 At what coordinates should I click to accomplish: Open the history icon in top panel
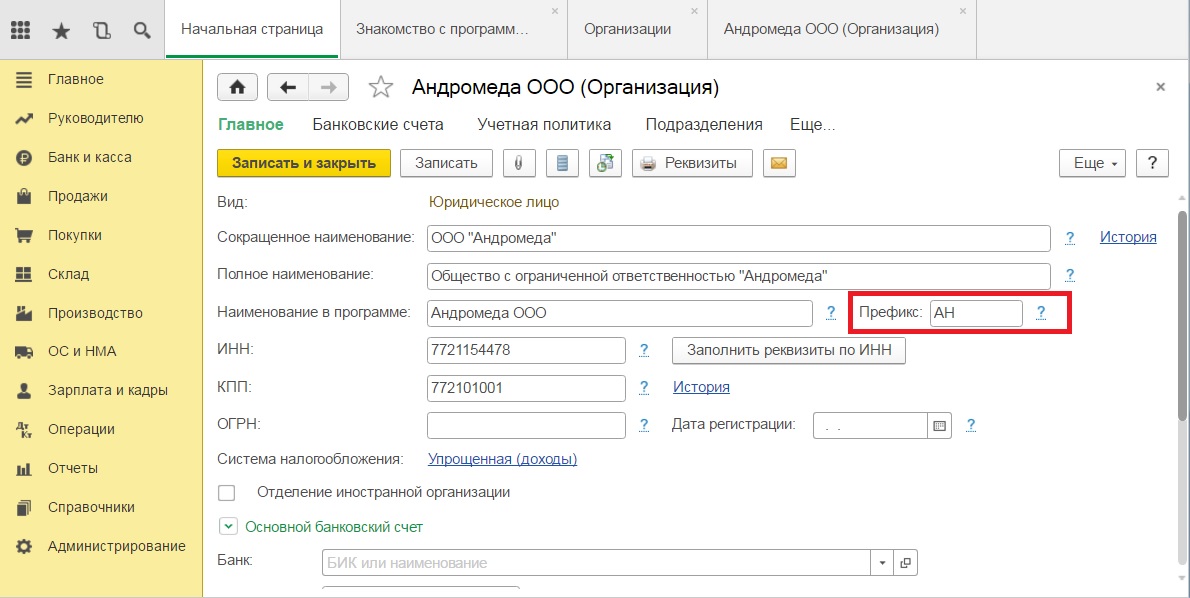[x=101, y=30]
